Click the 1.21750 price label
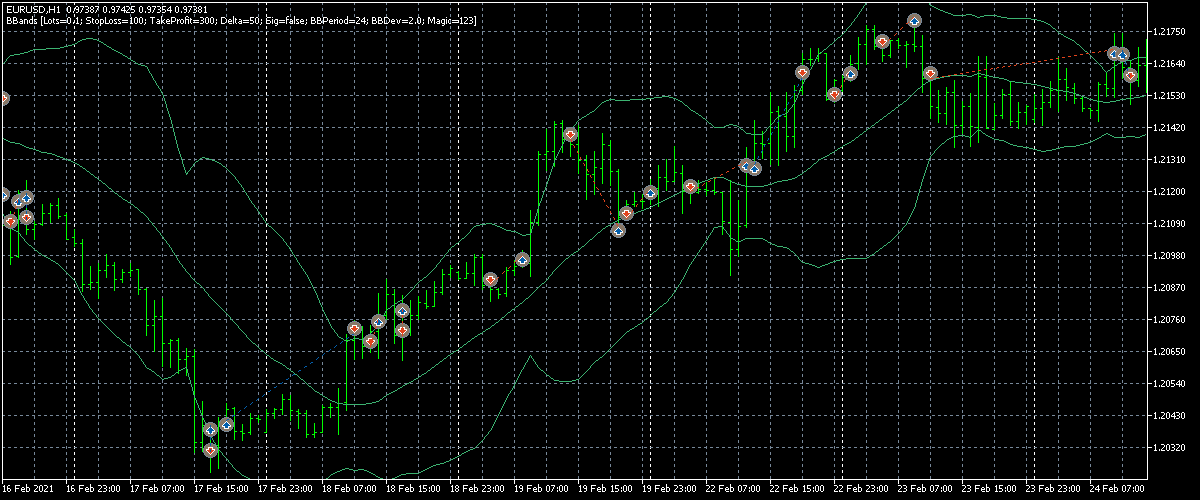Screen dimensions: 1200x500 pos(1168,32)
